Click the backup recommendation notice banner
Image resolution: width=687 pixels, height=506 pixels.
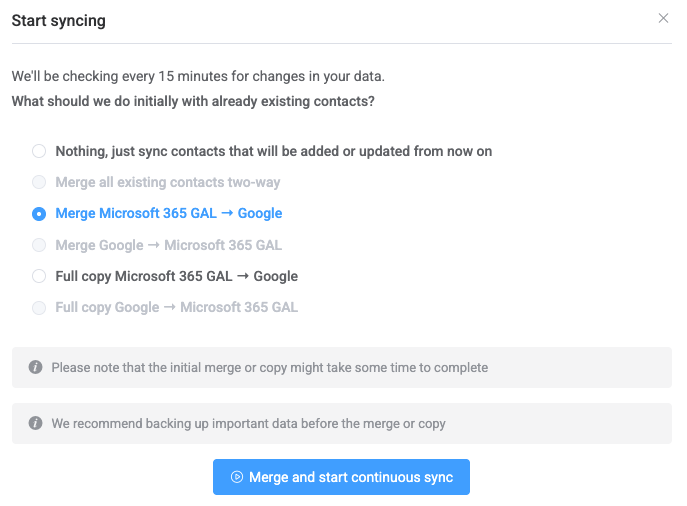[x=342, y=424]
